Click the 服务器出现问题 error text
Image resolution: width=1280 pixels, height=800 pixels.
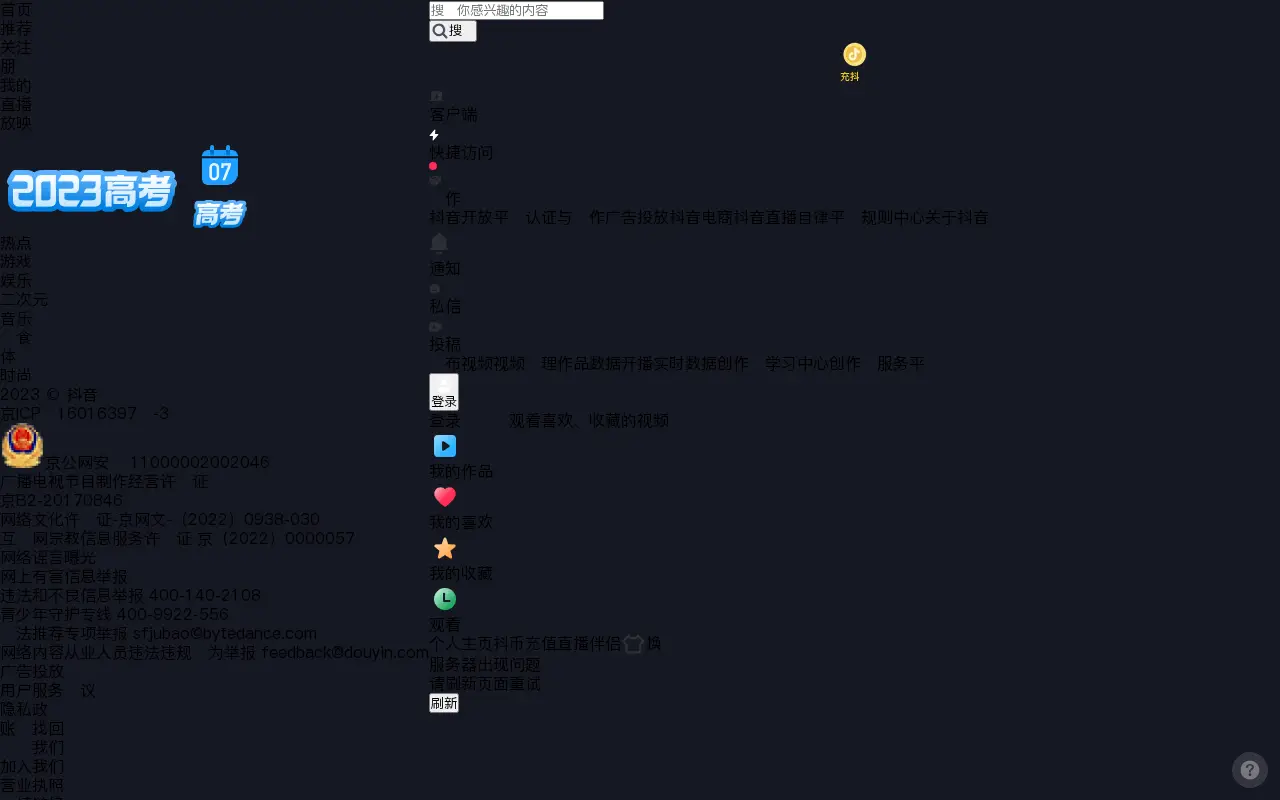[485, 665]
